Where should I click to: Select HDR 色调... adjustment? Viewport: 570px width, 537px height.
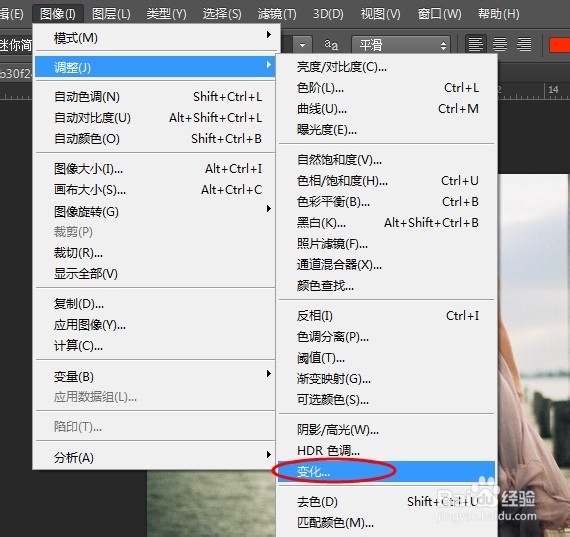386,451
